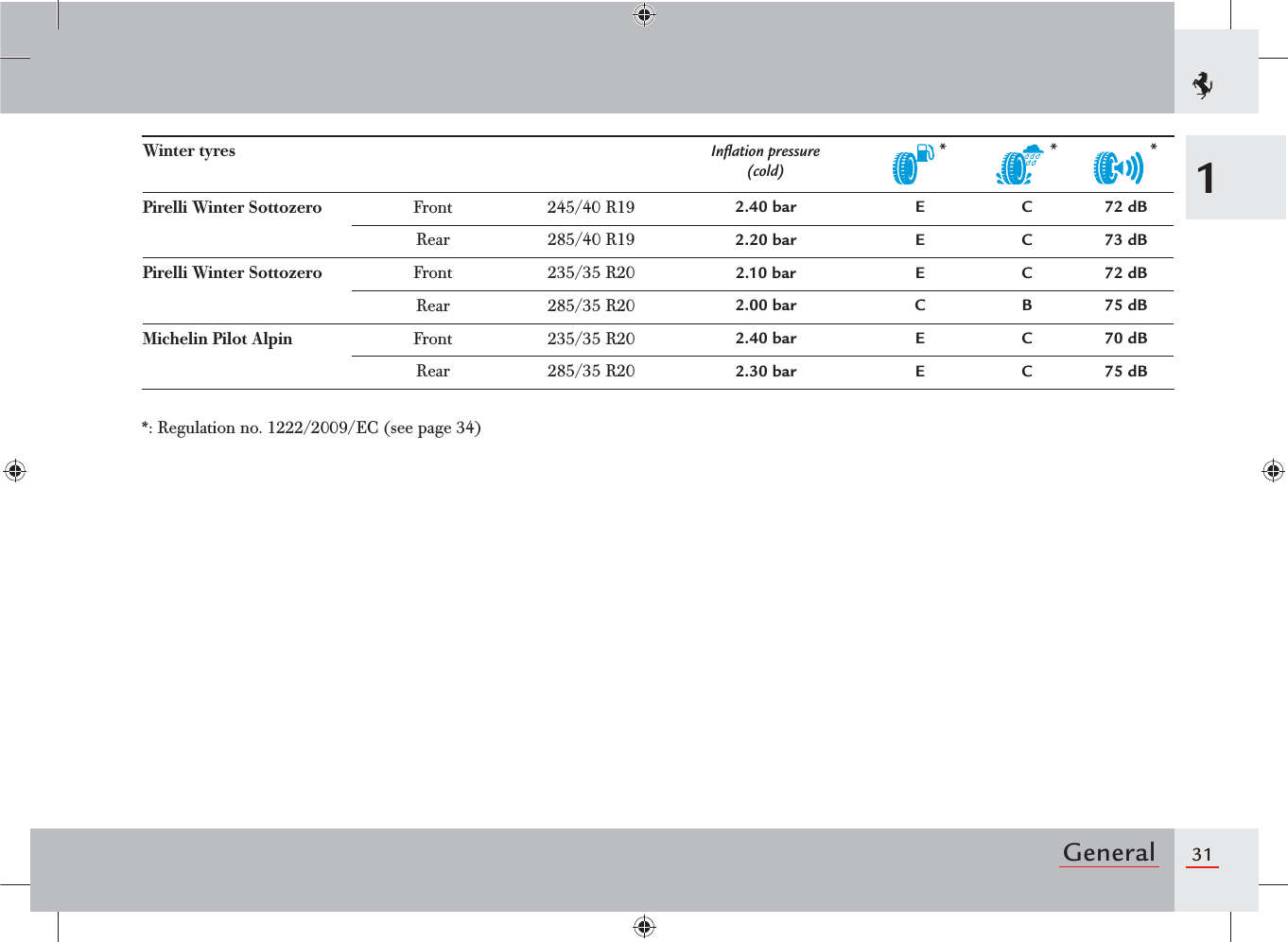
Task: Click the Ferrari prancing horse logo
Action: 1203,85
